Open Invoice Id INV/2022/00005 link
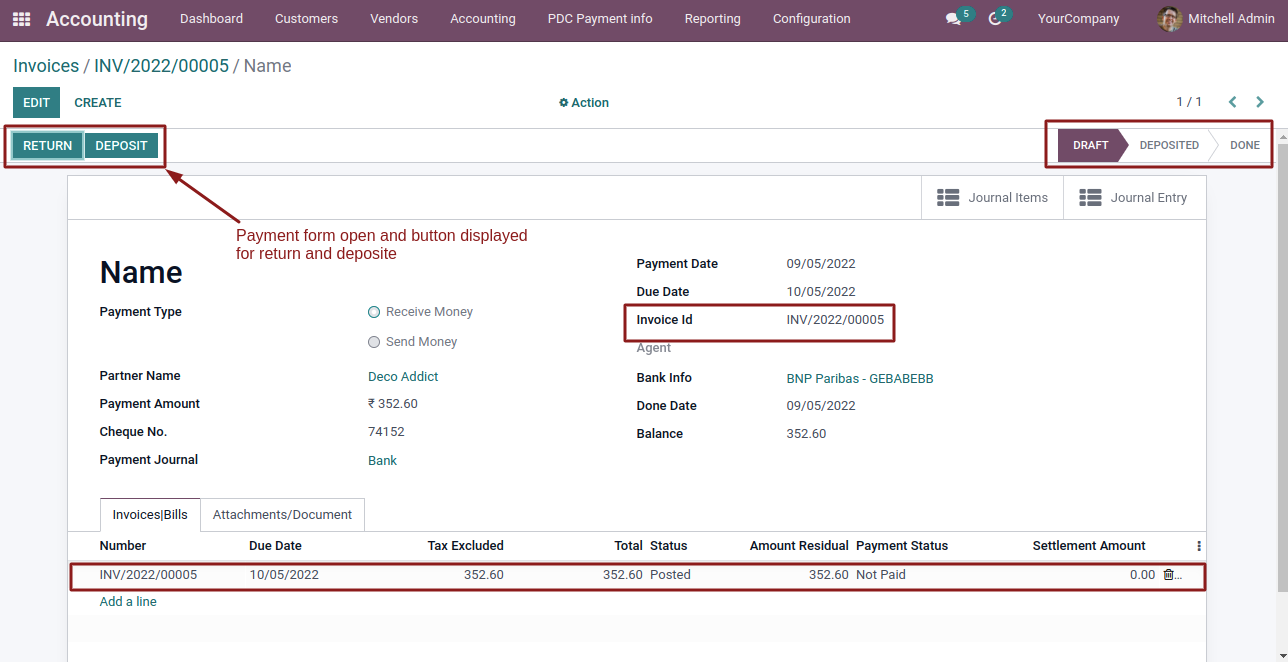 click(835, 320)
